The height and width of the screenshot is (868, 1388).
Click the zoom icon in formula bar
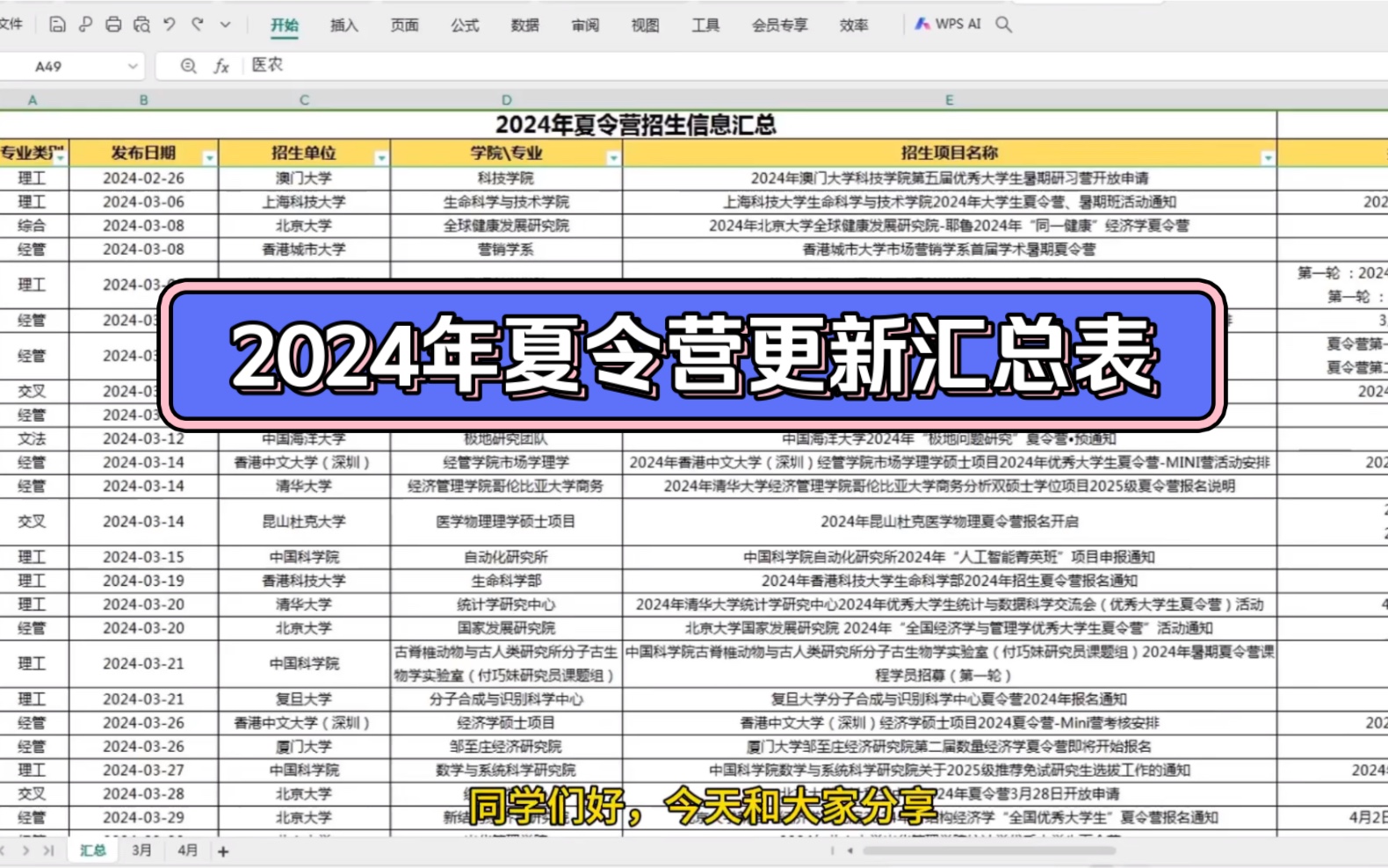click(188, 66)
